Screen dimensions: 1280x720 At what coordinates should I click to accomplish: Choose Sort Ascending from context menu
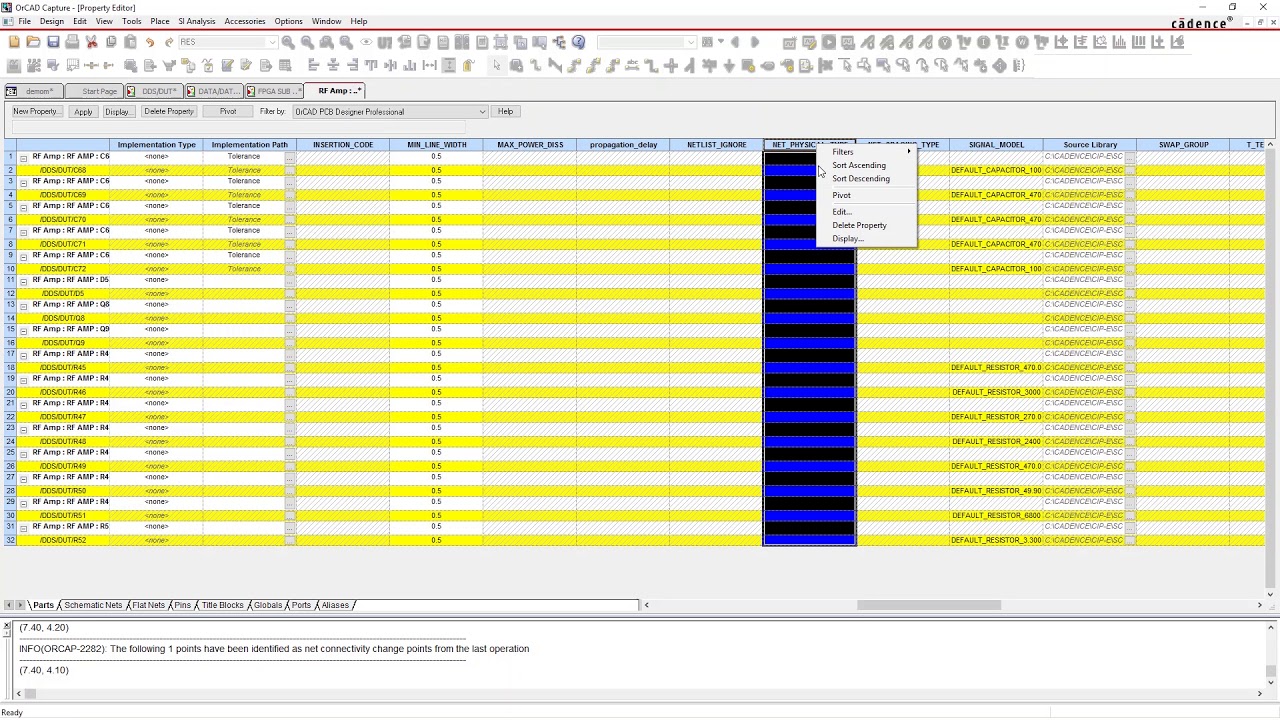pyautogui.click(x=859, y=166)
